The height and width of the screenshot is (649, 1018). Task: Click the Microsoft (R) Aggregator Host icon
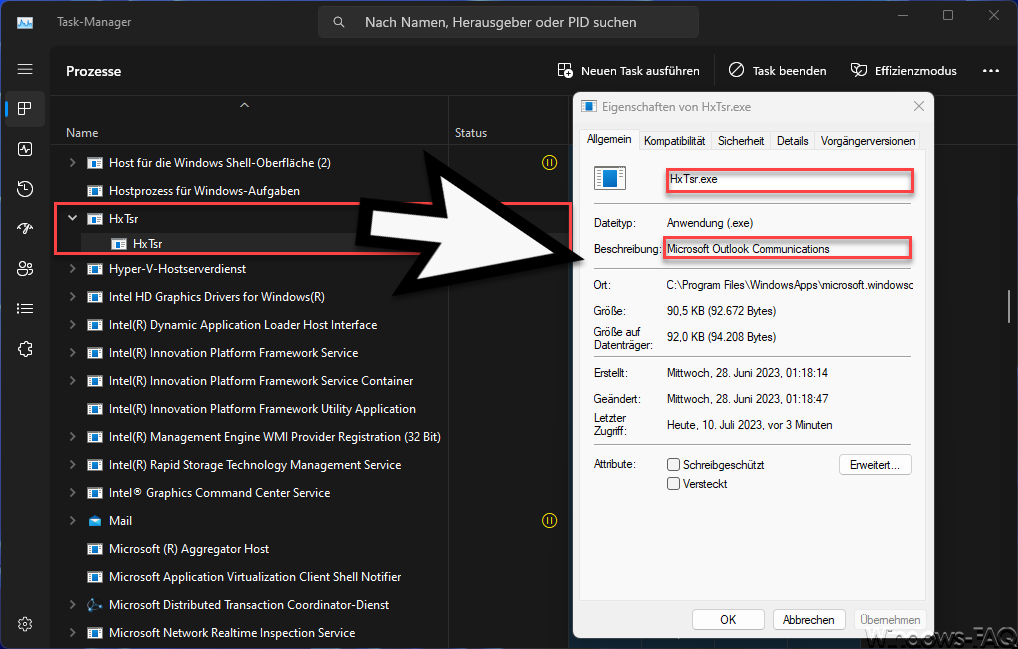pos(95,549)
